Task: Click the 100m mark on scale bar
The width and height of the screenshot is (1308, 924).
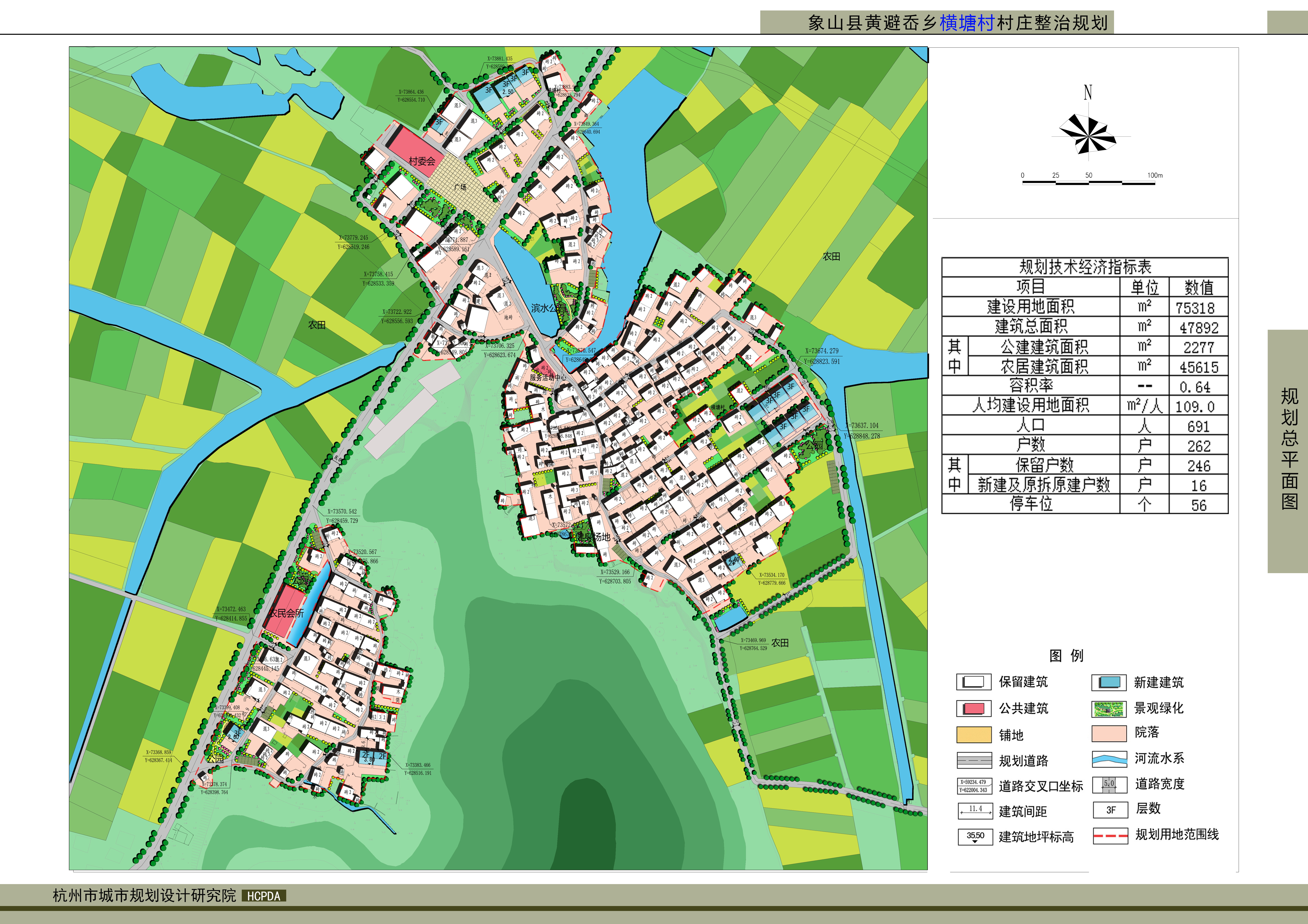Action: coord(1155,175)
